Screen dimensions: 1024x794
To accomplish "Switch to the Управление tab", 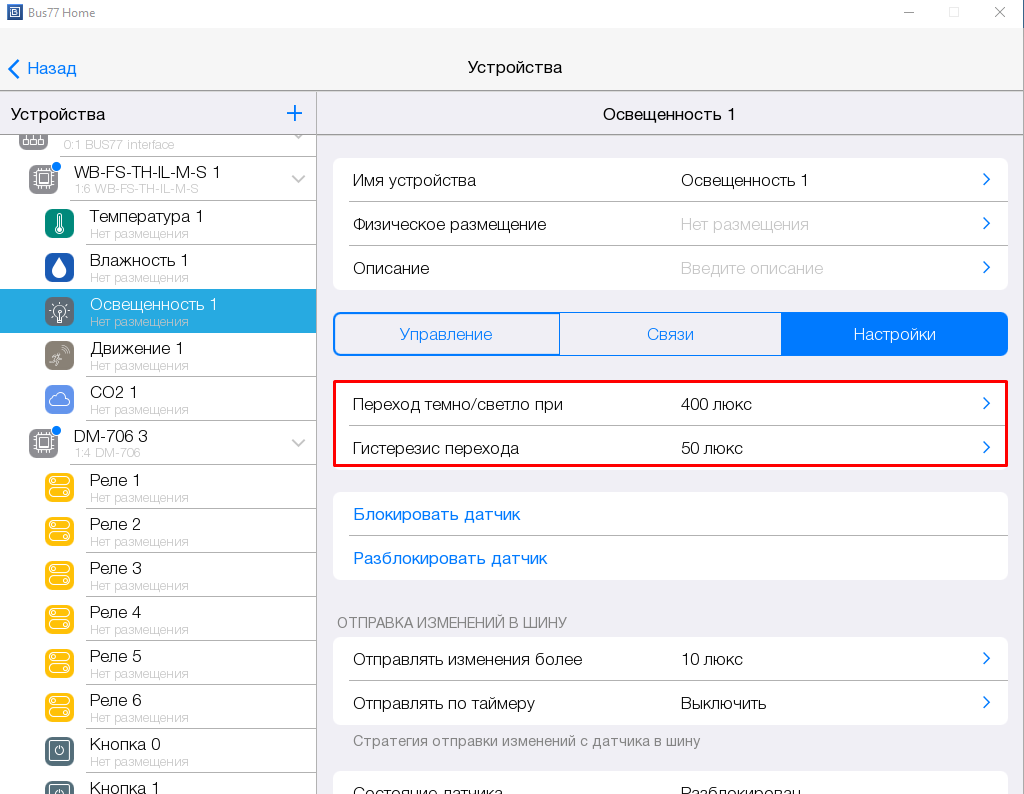I will [x=446, y=335].
